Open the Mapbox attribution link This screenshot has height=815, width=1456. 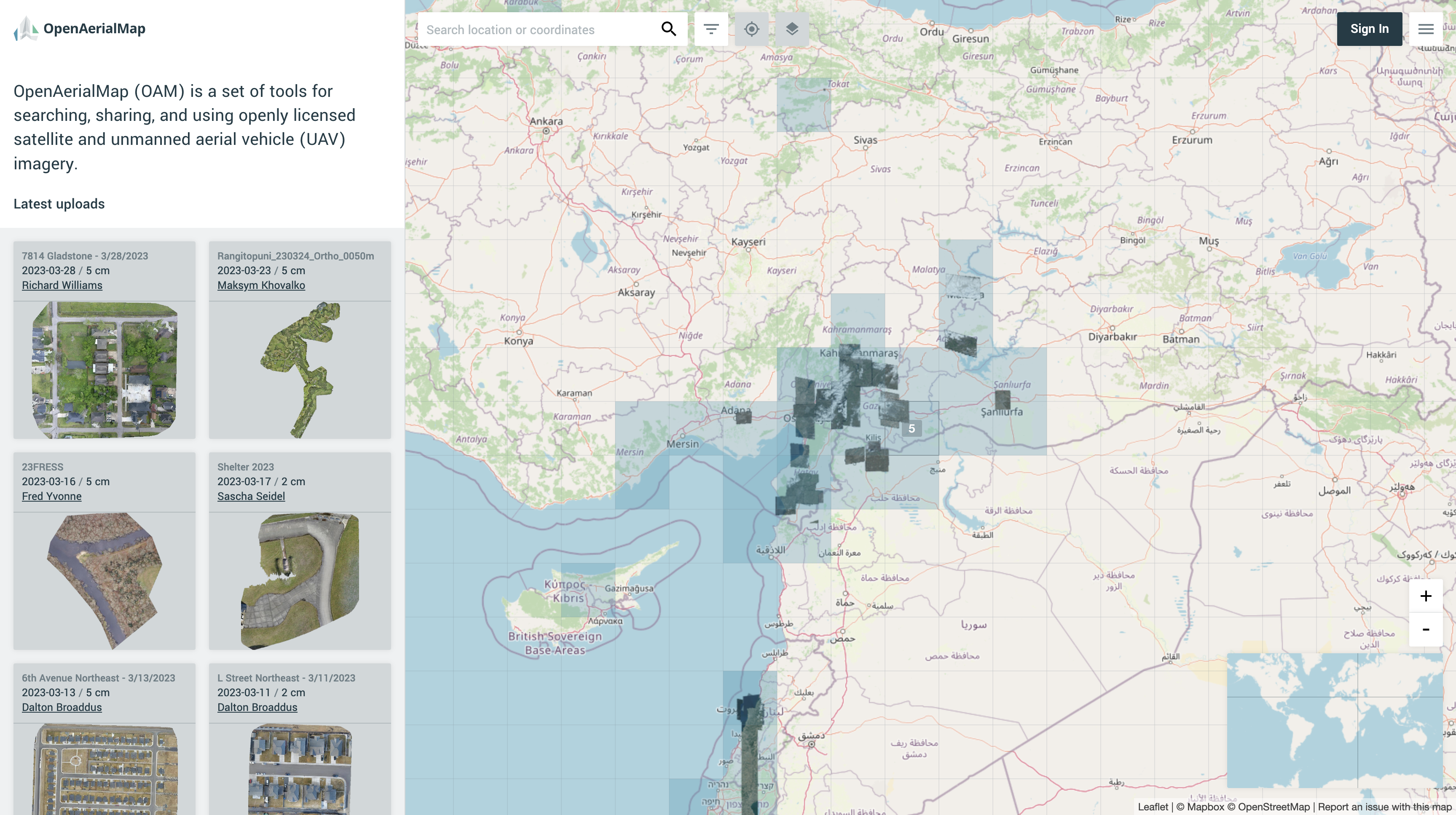click(x=1200, y=807)
